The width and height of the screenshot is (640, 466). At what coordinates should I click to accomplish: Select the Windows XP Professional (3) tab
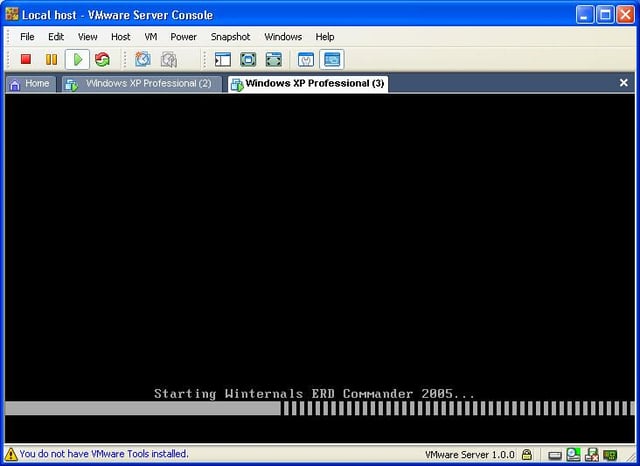(308, 84)
